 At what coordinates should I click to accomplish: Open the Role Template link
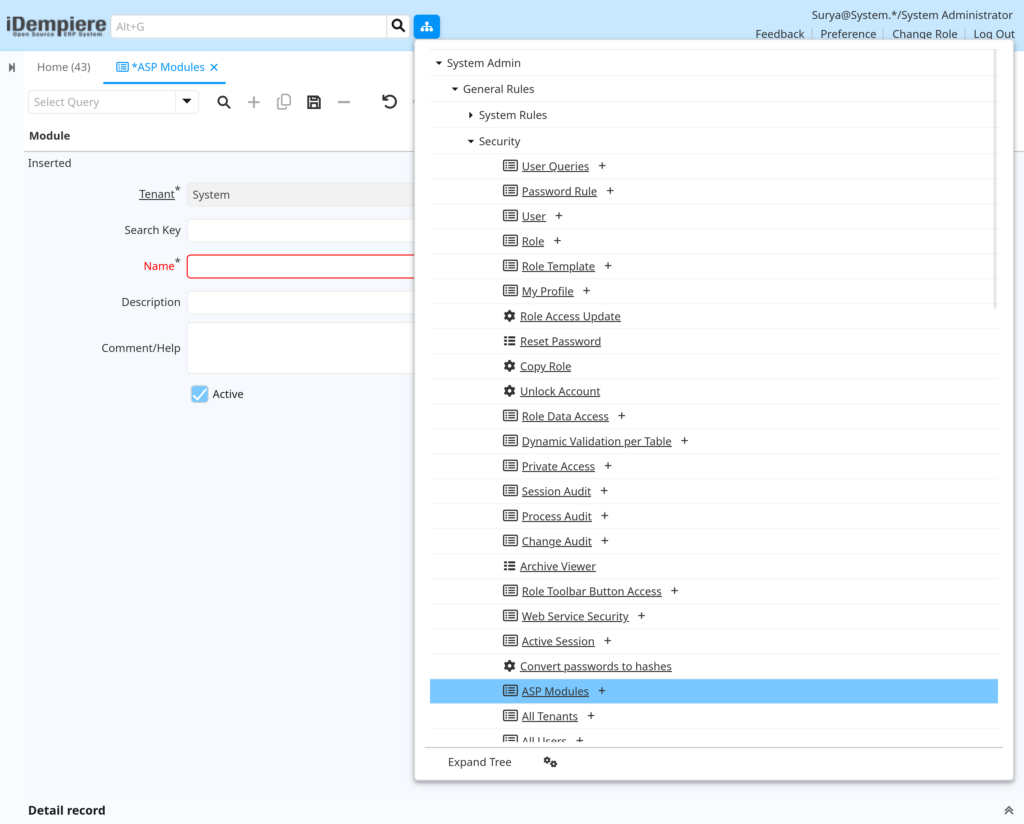click(x=558, y=266)
